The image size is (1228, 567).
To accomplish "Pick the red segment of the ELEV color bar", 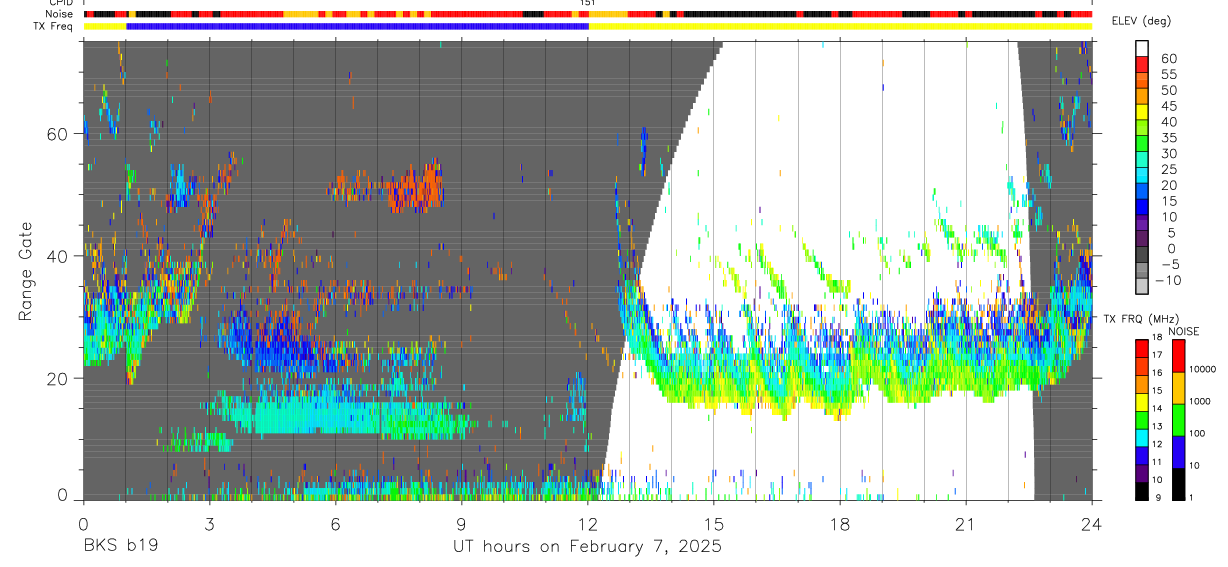I will tap(1143, 64).
